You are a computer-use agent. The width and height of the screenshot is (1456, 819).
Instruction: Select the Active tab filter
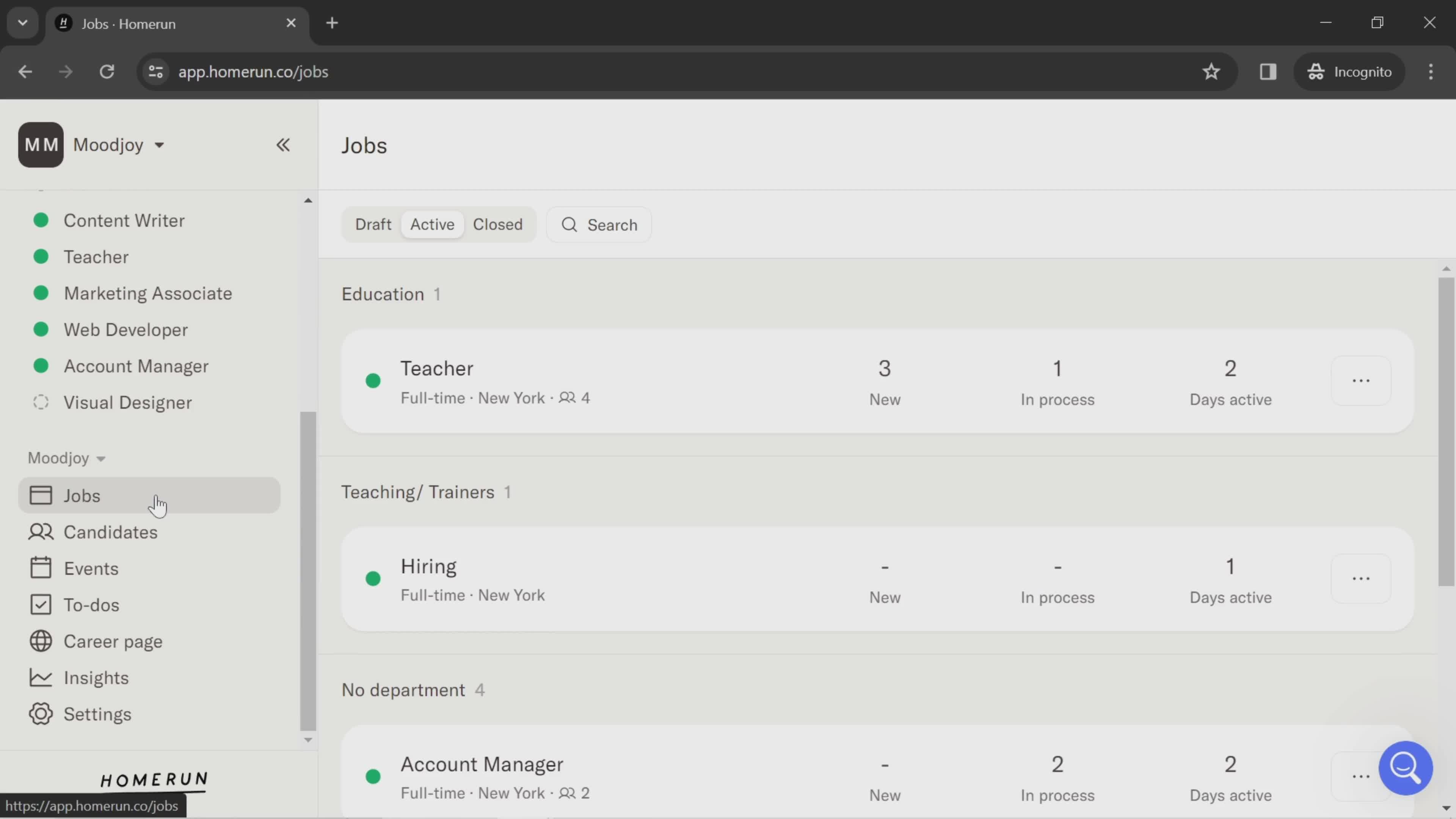tap(432, 225)
